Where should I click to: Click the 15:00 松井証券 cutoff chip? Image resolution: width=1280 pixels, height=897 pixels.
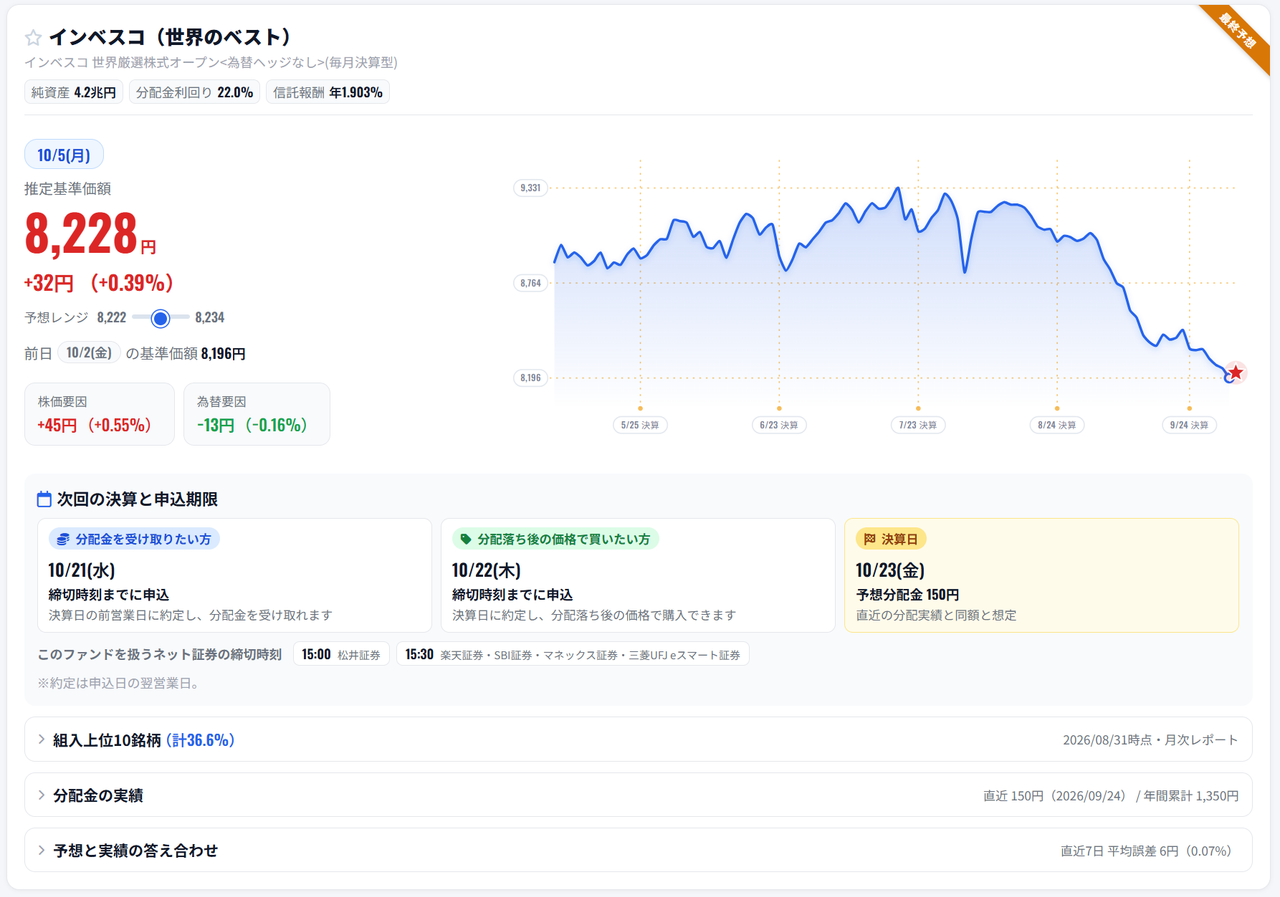pos(341,654)
